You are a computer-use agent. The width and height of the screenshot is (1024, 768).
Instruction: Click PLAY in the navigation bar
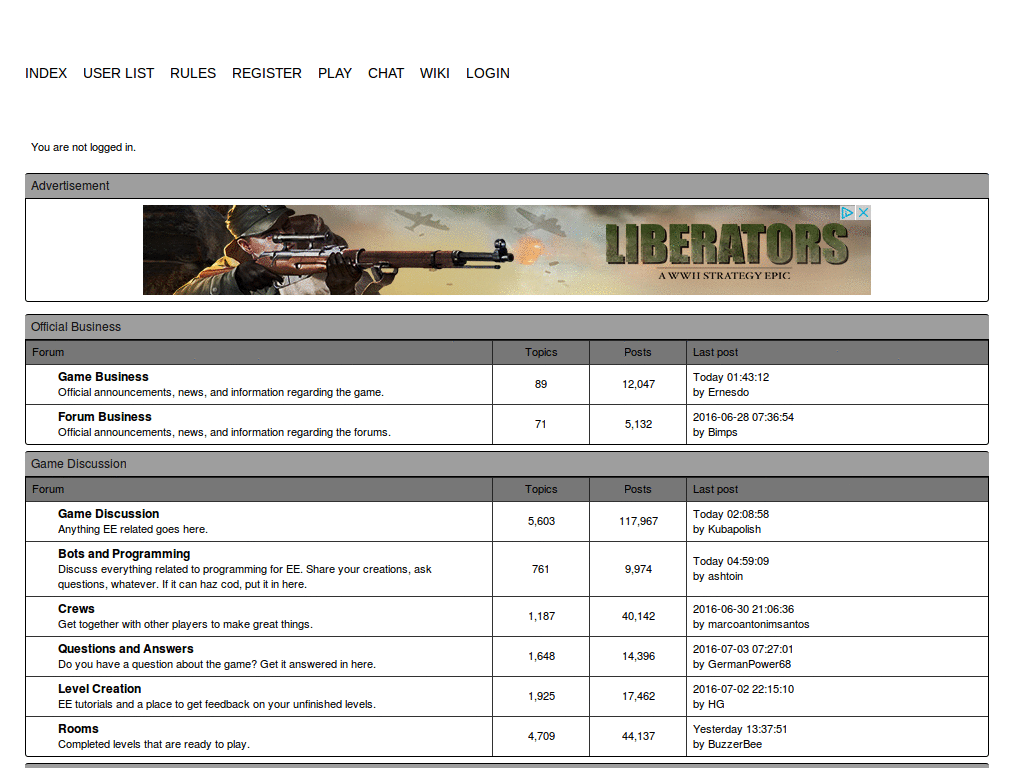(335, 73)
